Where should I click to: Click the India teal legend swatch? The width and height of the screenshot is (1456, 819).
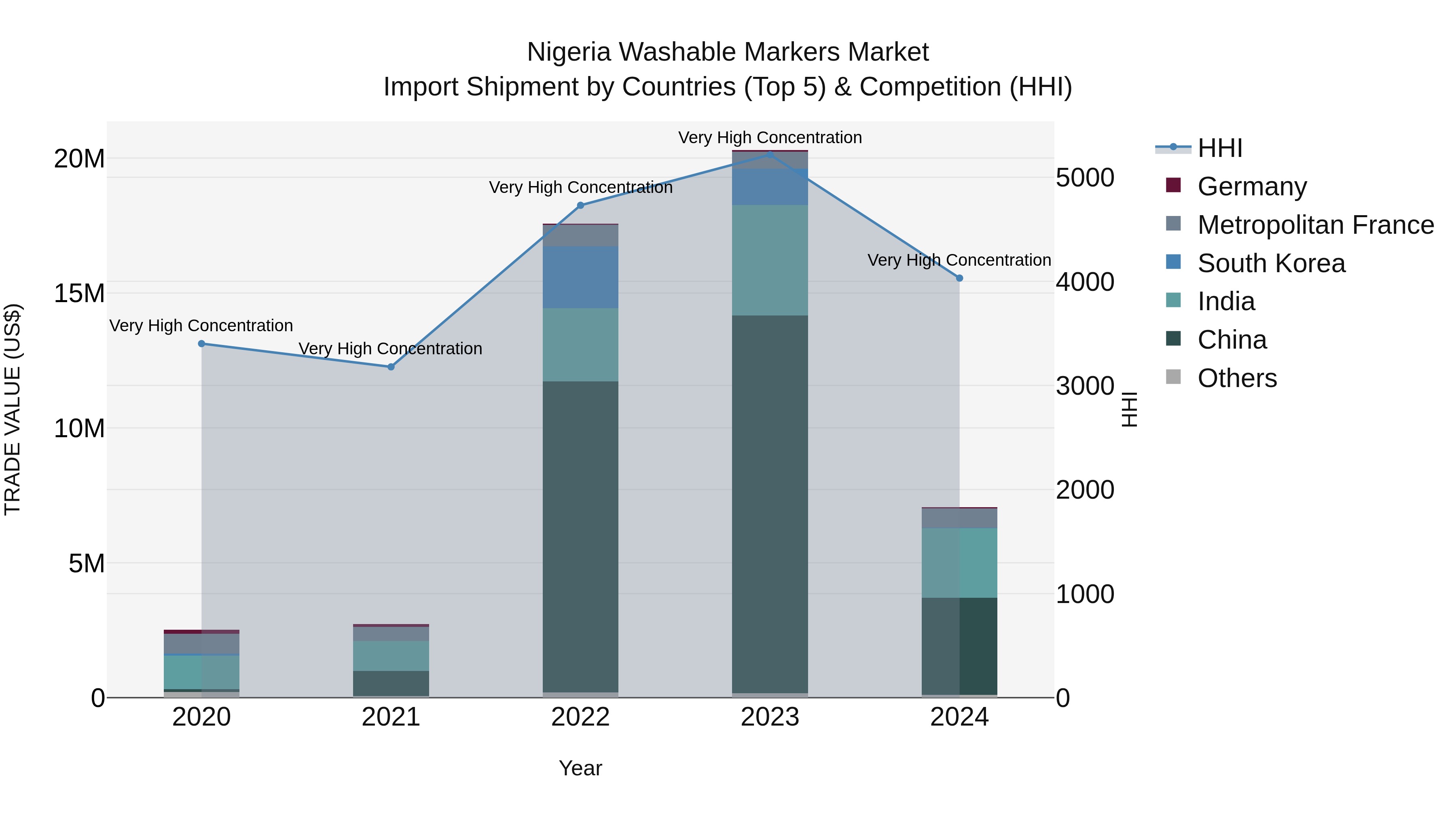[1173, 300]
